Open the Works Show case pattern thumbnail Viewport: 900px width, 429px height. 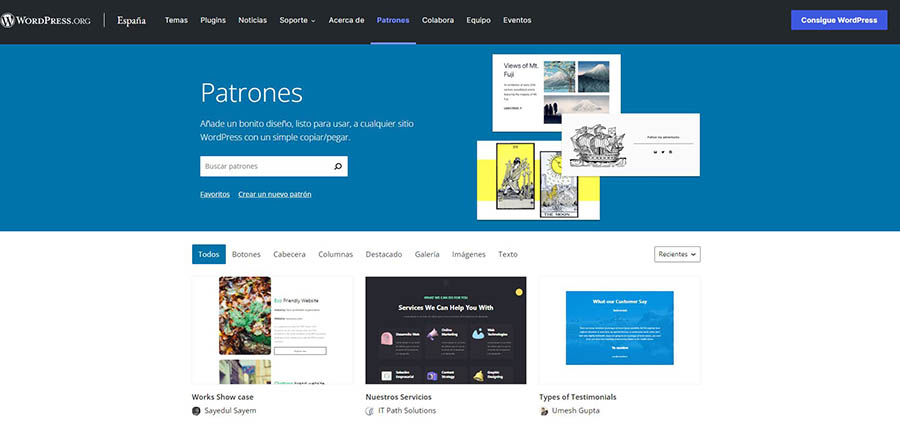pos(272,330)
